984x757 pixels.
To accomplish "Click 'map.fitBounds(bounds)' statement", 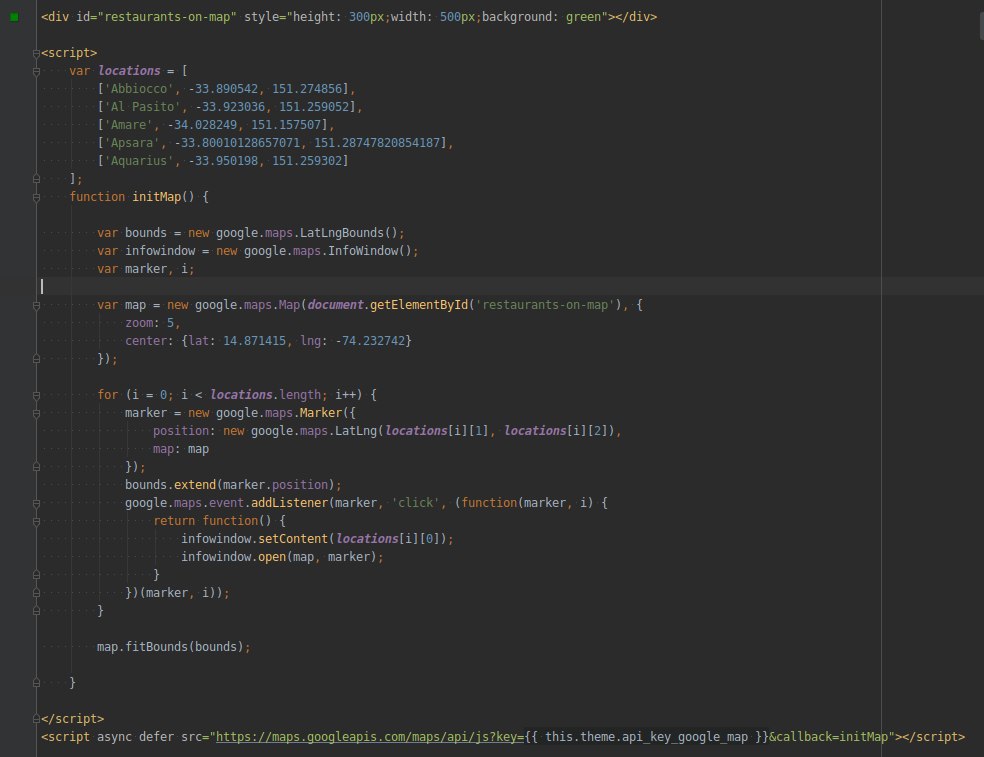I will point(173,647).
